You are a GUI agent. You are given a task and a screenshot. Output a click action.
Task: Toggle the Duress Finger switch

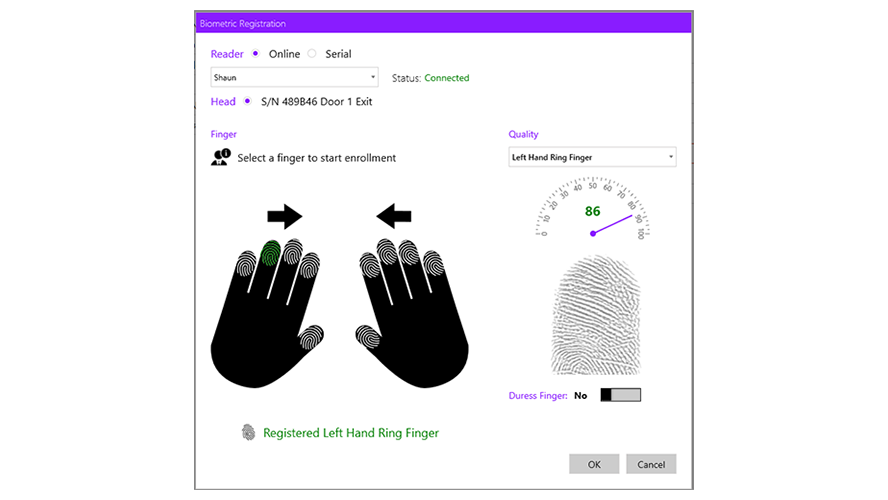tap(621, 395)
